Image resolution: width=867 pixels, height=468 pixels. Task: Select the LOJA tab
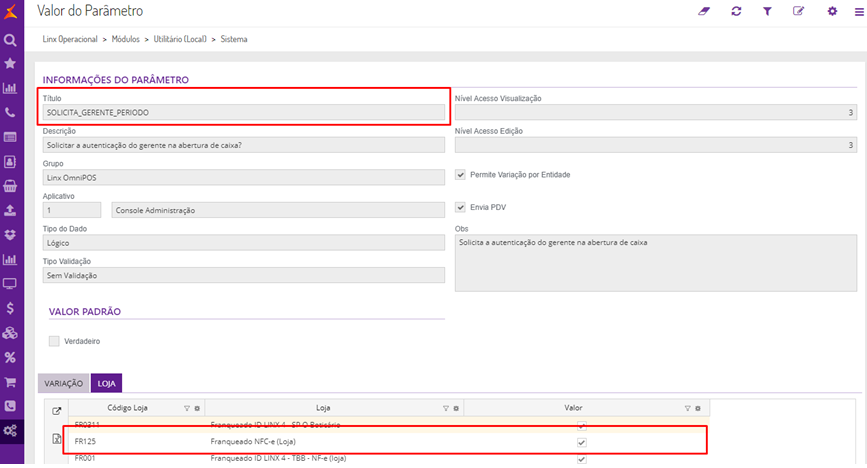pyautogui.click(x=106, y=383)
